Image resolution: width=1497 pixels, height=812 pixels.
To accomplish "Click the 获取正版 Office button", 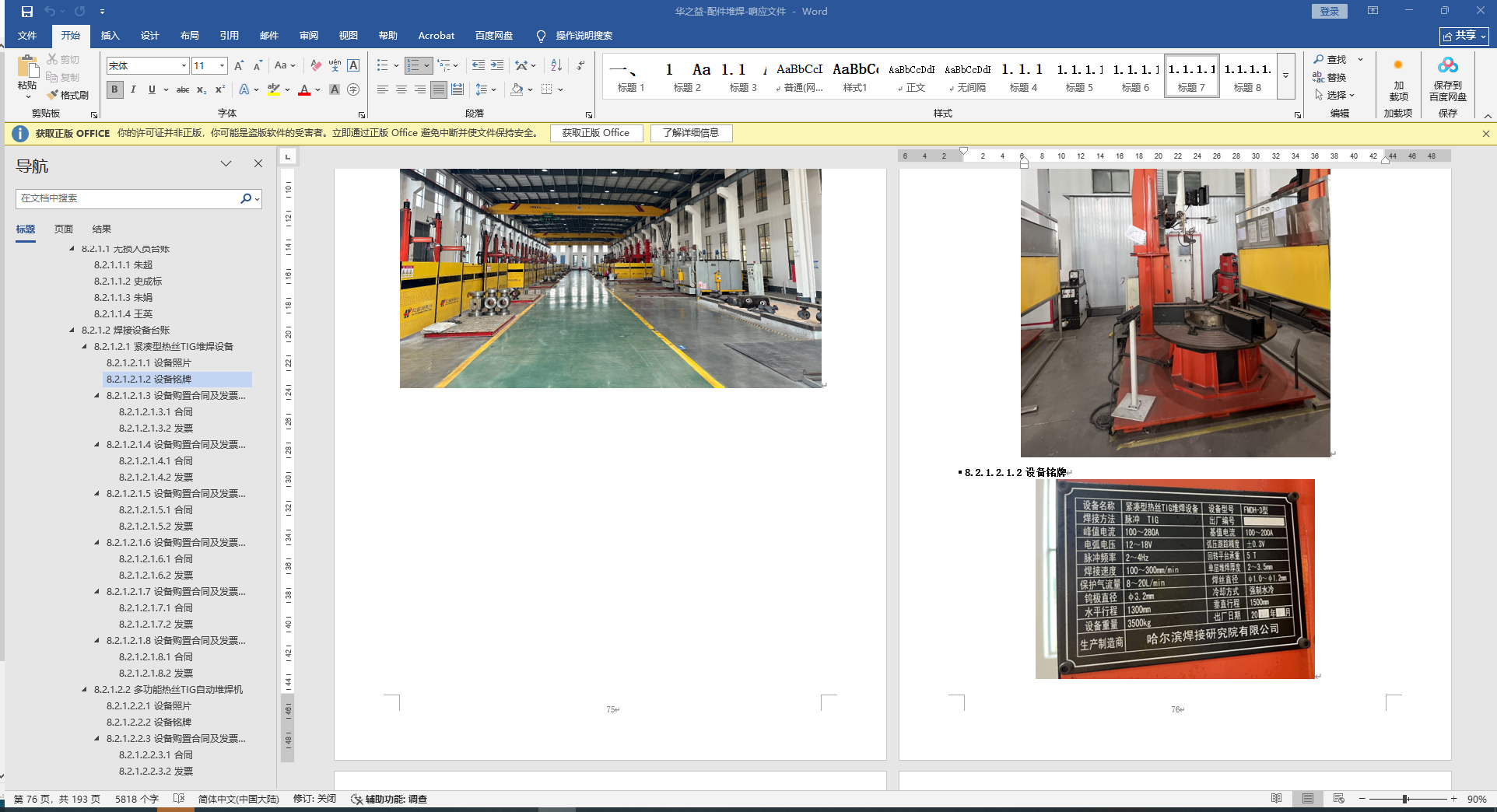I will pos(596,133).
